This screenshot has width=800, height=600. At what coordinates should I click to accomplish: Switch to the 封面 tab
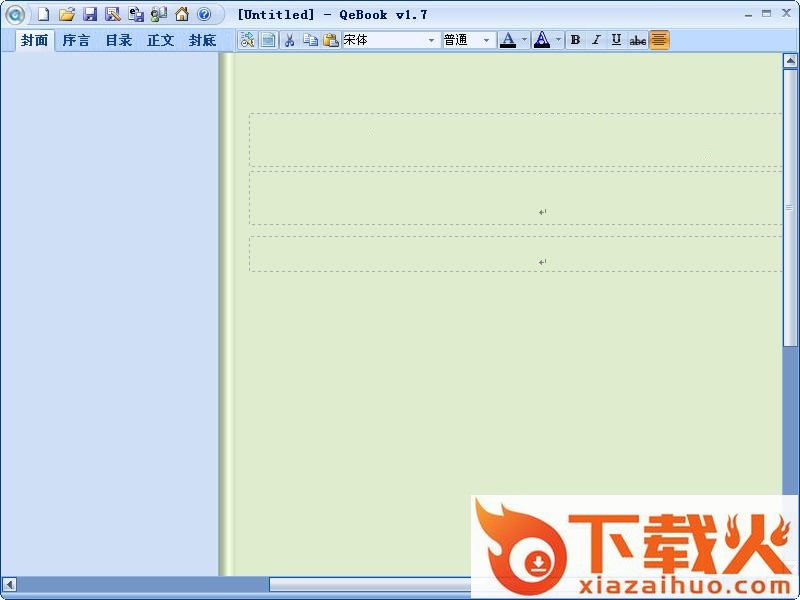pyautogui.click(x=35, y=40)
